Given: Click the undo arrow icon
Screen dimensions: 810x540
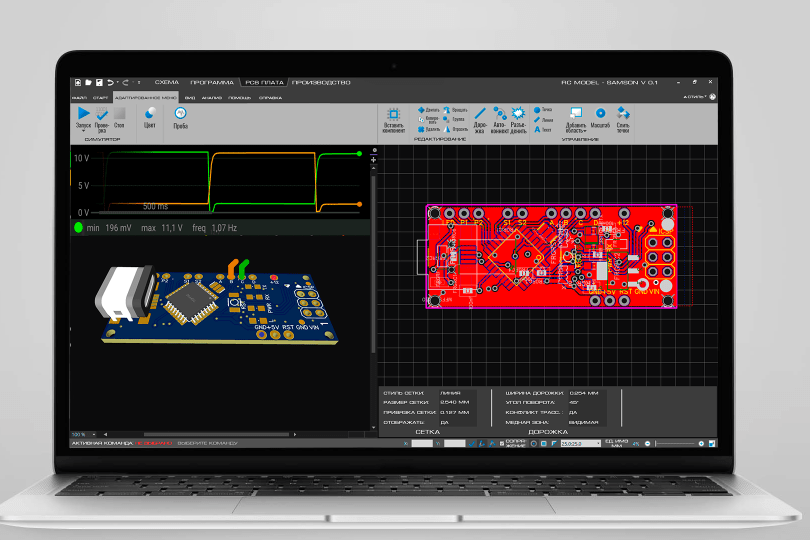Looking at the screenshot, I should (110, 82).
